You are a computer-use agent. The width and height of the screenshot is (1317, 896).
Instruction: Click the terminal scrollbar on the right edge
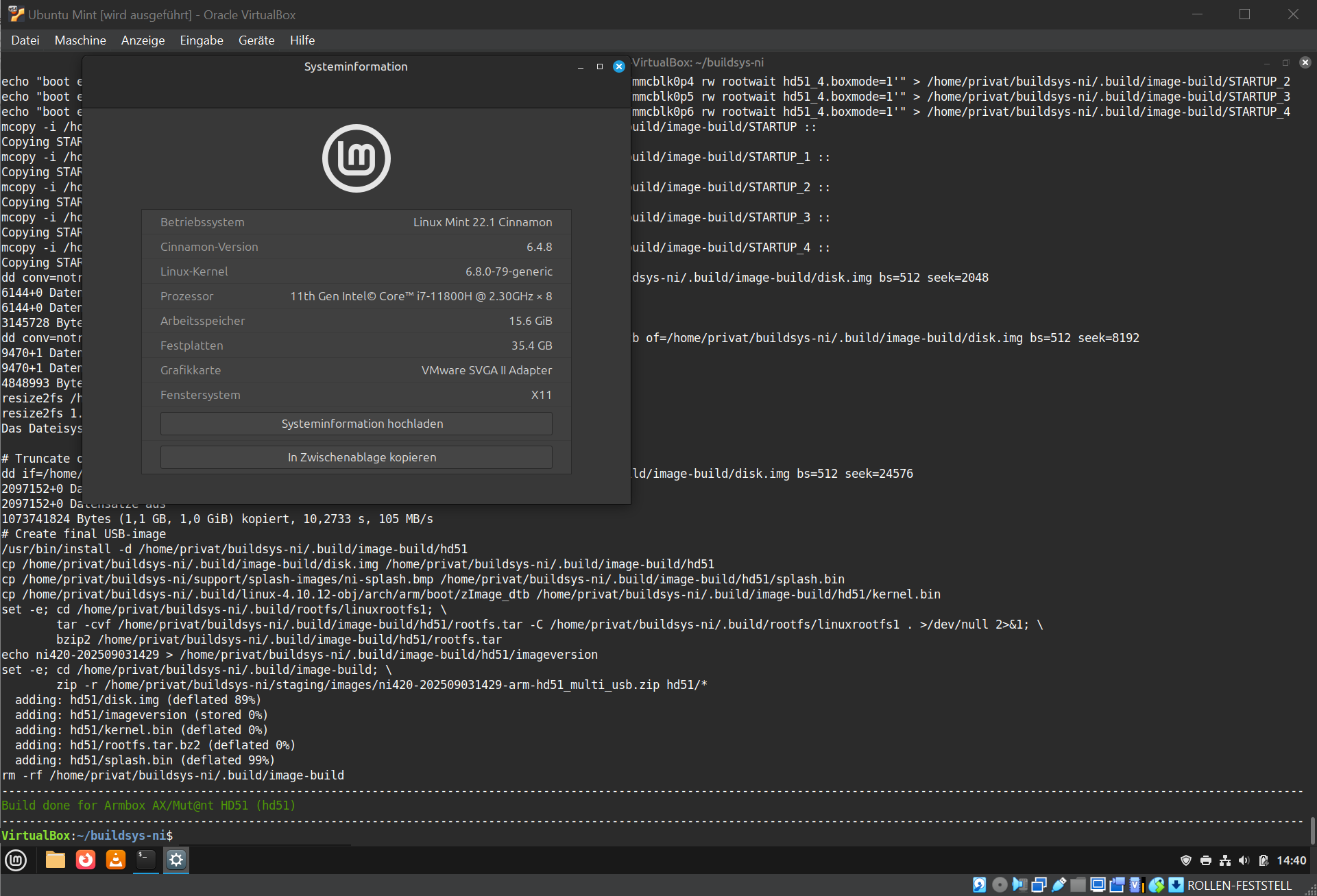[1312, 831]
